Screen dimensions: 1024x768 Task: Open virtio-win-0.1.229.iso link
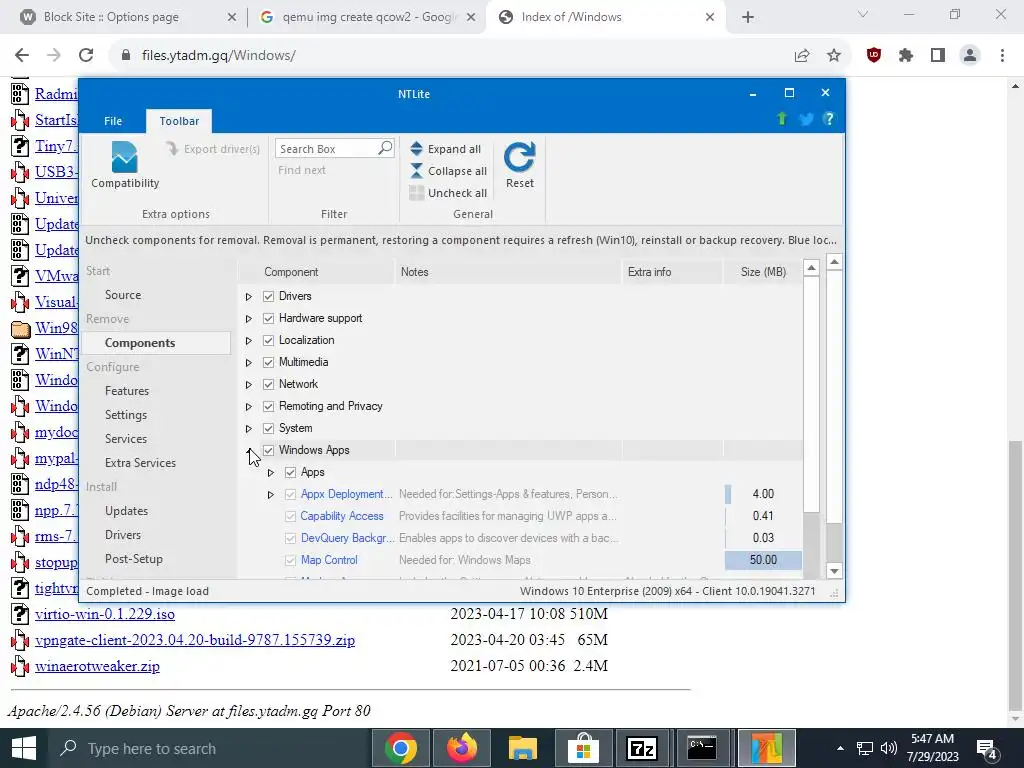(x=105, y=614)
